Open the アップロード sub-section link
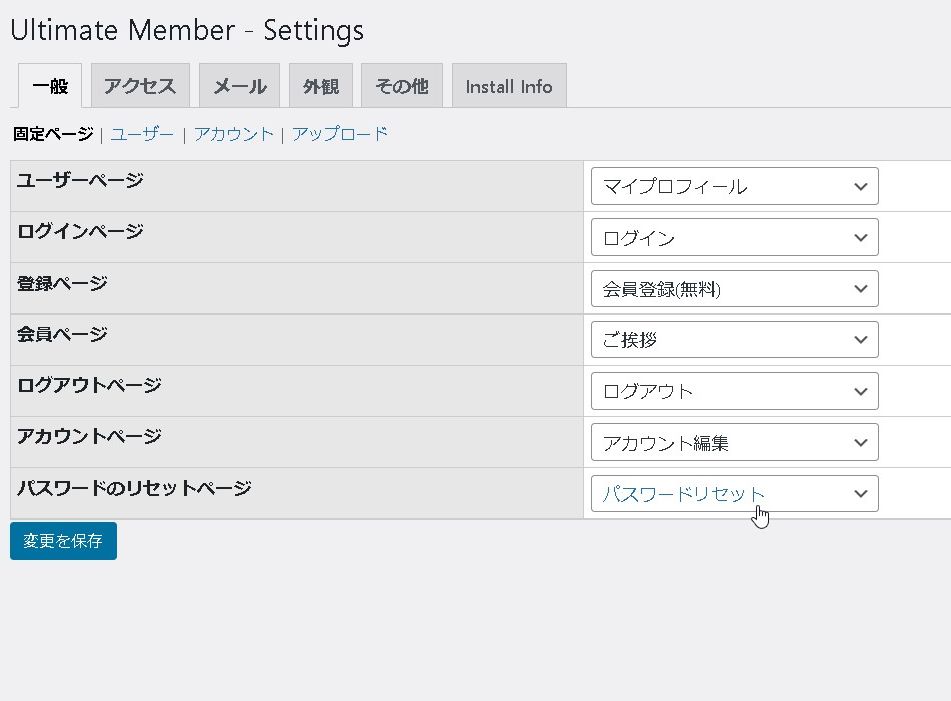The width and height of the screenshot is (951, 701). [339, 134]
